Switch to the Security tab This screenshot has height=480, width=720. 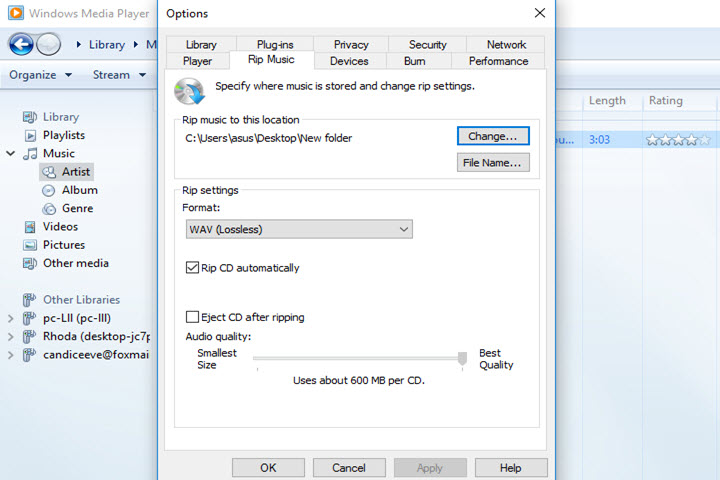pyautogui.click(x=428, y=45)
